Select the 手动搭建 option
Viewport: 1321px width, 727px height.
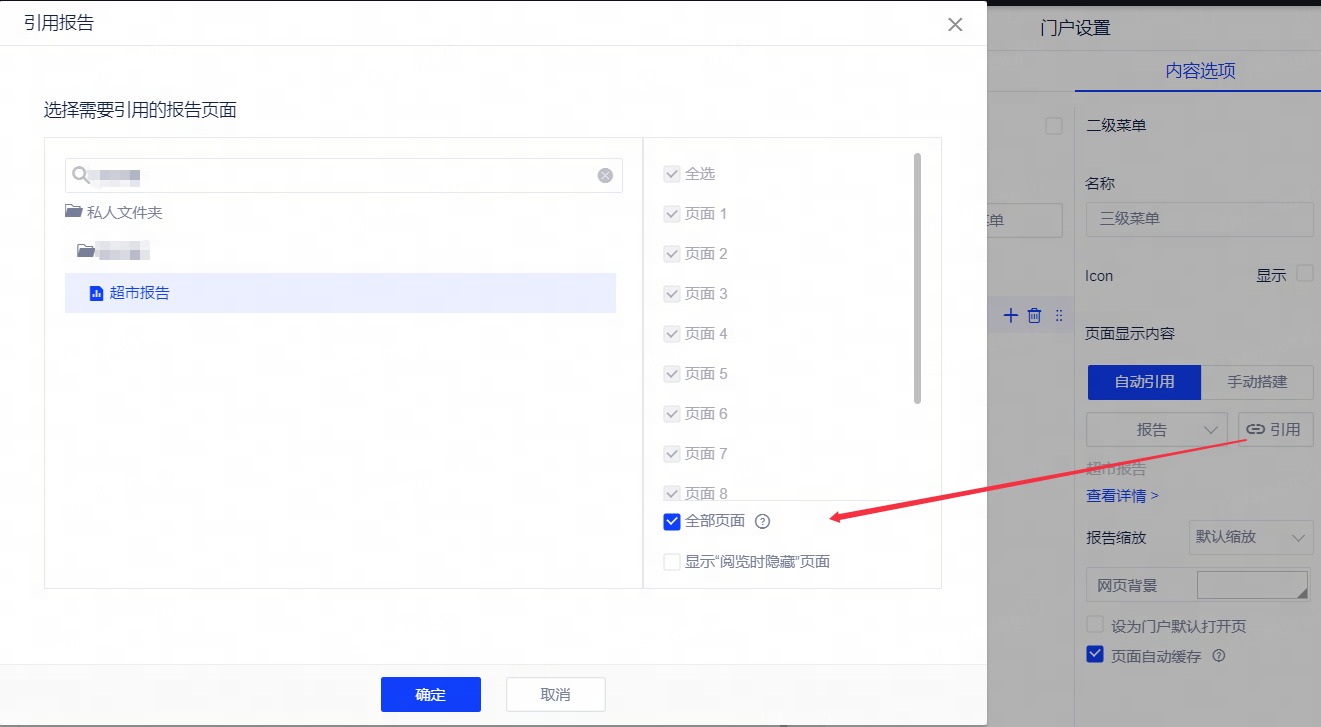1257,381
